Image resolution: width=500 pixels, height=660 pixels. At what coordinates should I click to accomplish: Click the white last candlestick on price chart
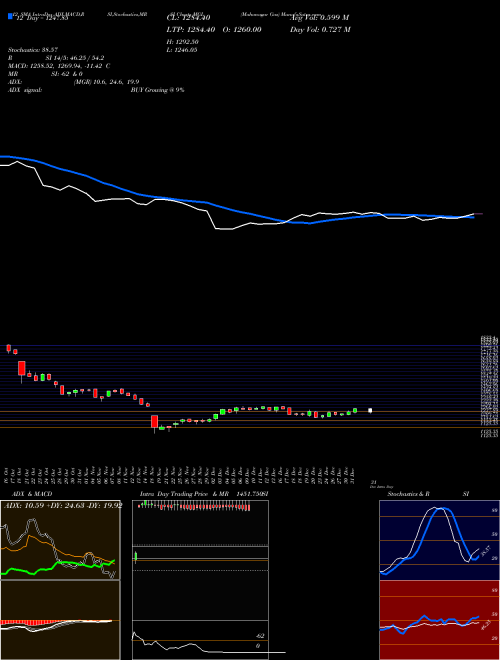pos(370,410)
